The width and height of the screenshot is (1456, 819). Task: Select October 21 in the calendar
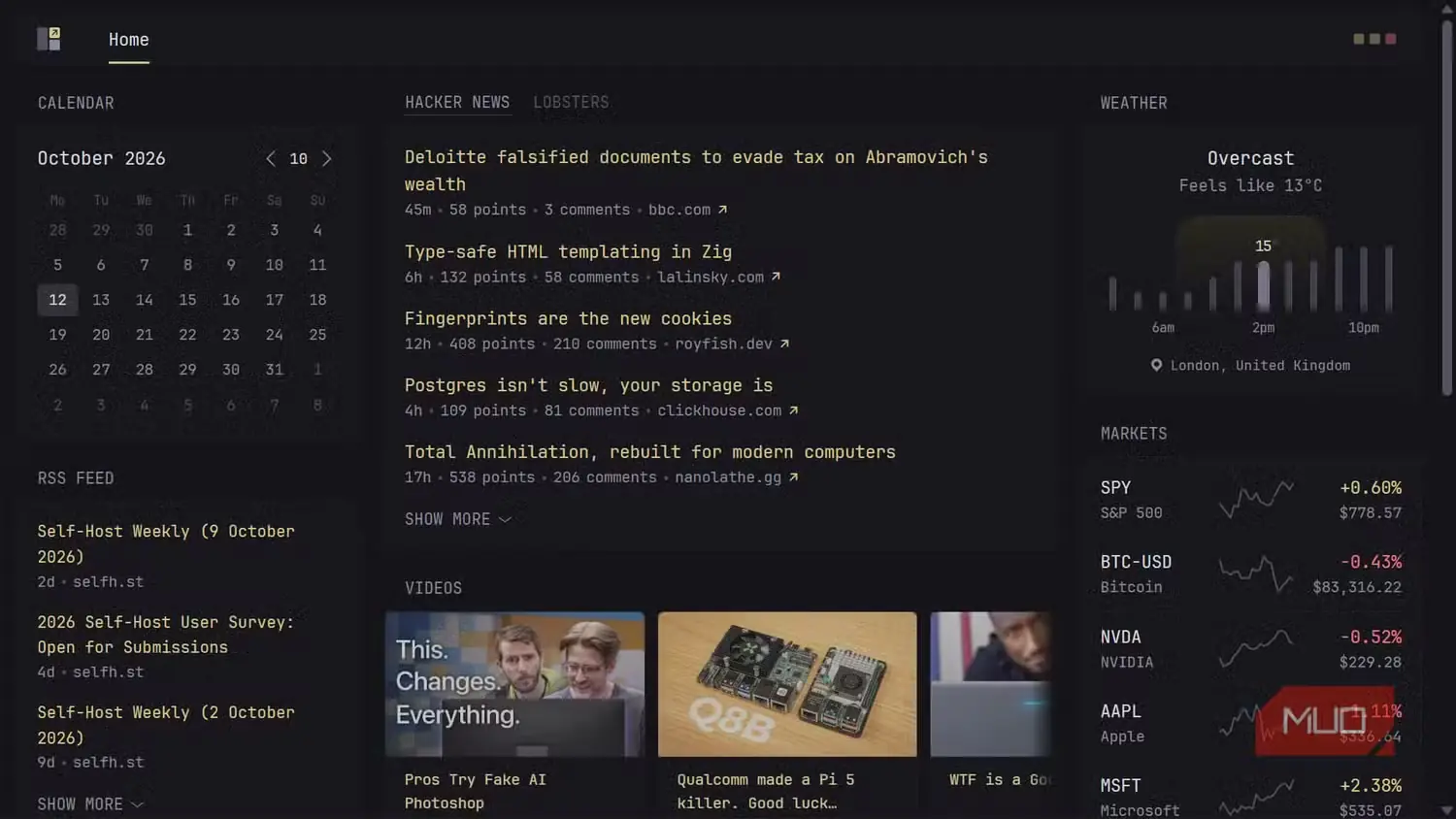click(x=145, y=335)
